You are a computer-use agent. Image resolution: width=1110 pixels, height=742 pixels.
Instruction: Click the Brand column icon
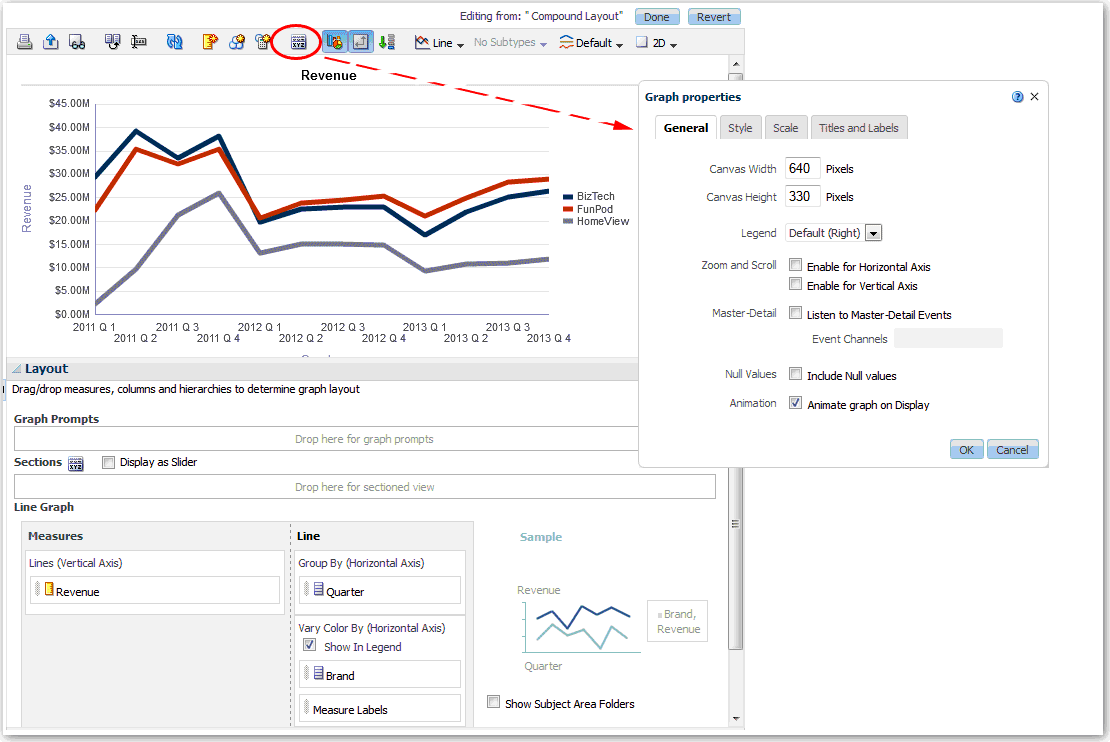(x=319, y=673)
